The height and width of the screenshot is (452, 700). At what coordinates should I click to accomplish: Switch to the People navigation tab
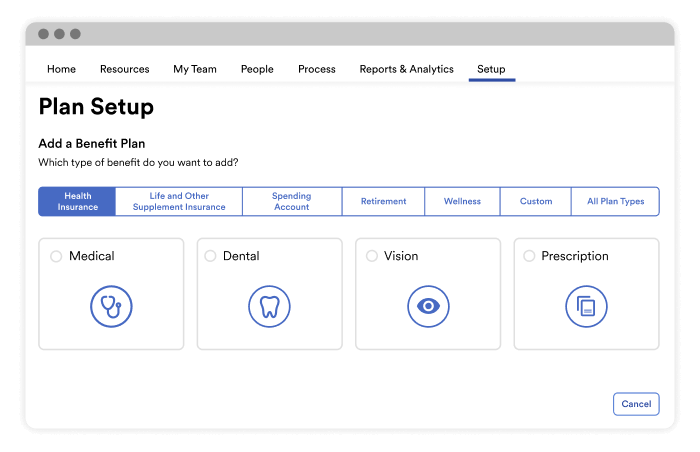click(x=257, y=69)
